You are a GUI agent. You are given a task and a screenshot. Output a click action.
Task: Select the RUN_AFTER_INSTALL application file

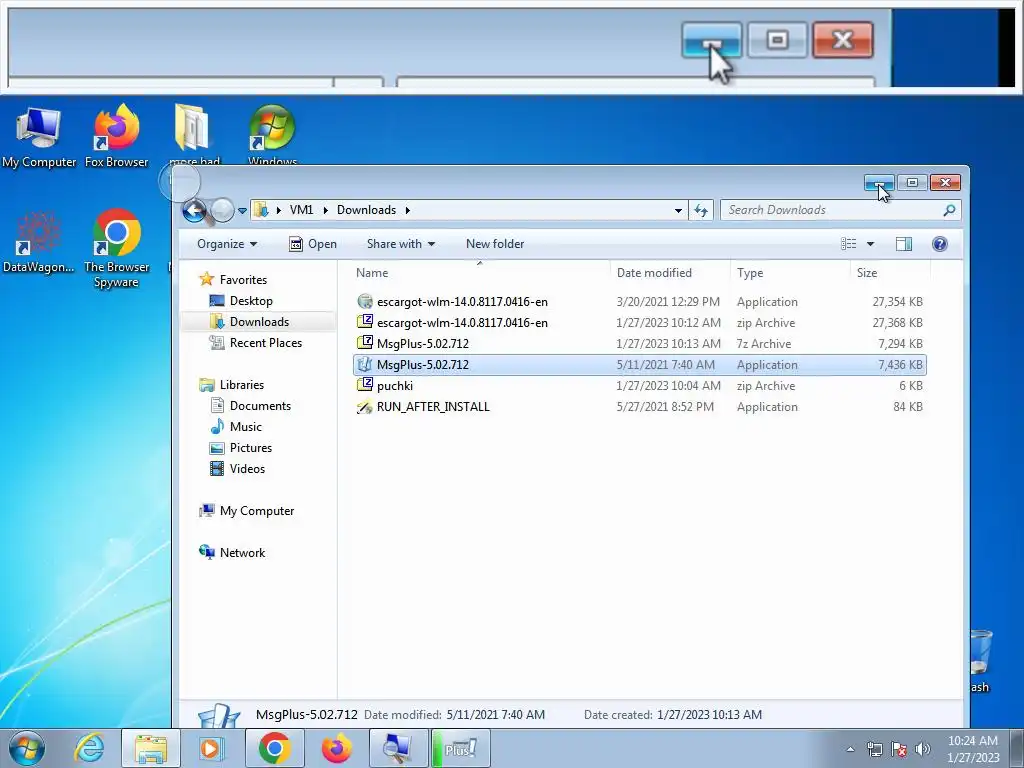[x=639, y=406]
